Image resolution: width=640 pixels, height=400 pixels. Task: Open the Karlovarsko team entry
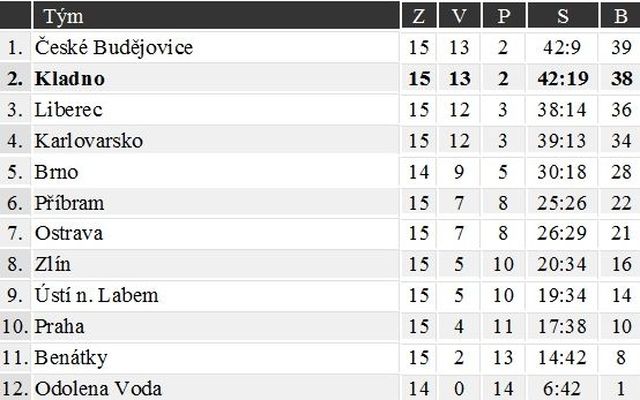[89, 141]
